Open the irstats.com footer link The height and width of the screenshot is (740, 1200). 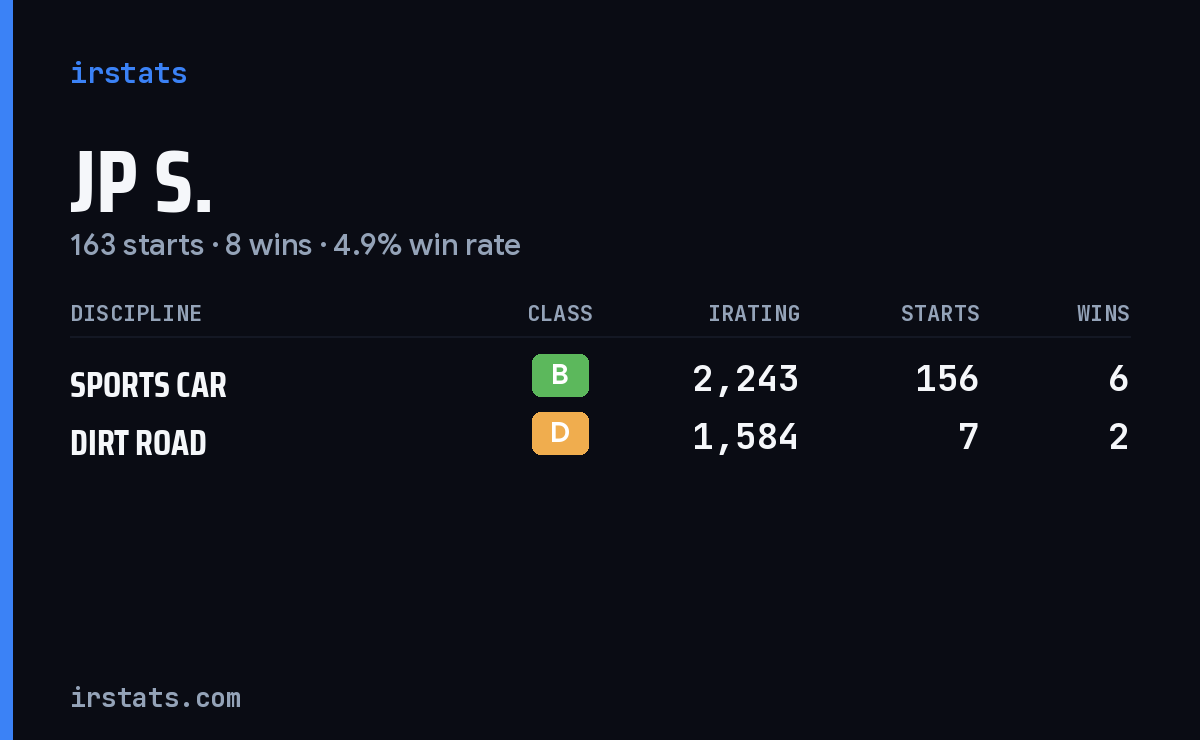[155, 697]
